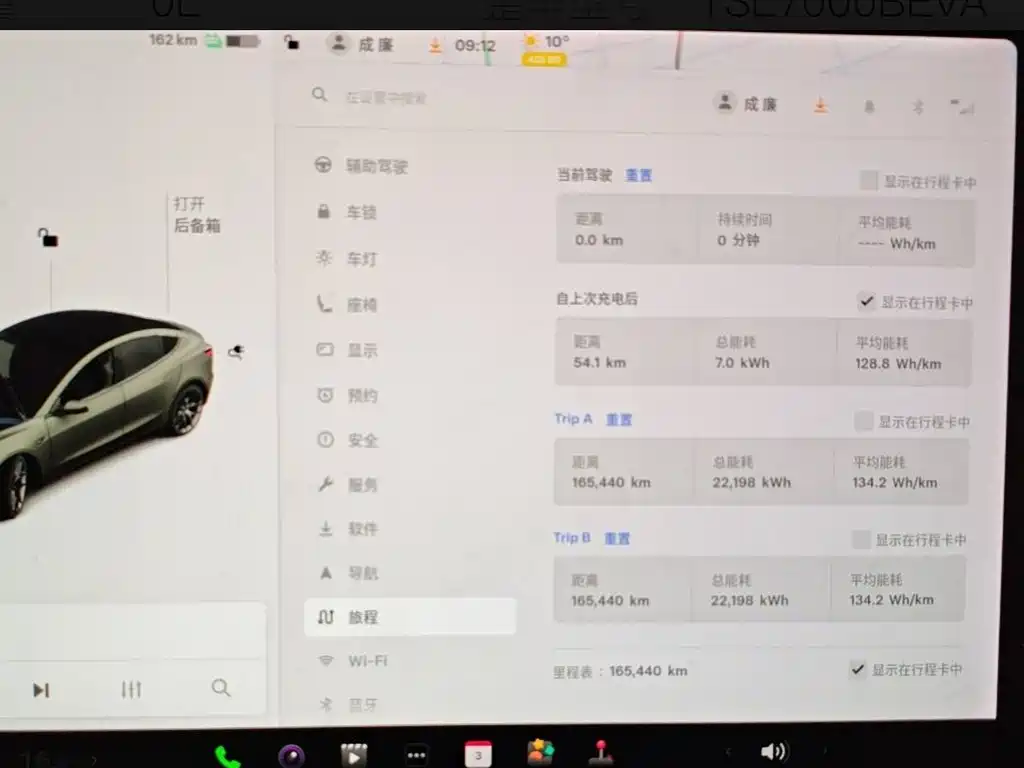Open the 服务 (Service) wrench settings
This screenshot has width=1024, height=768.
point(358,484)
